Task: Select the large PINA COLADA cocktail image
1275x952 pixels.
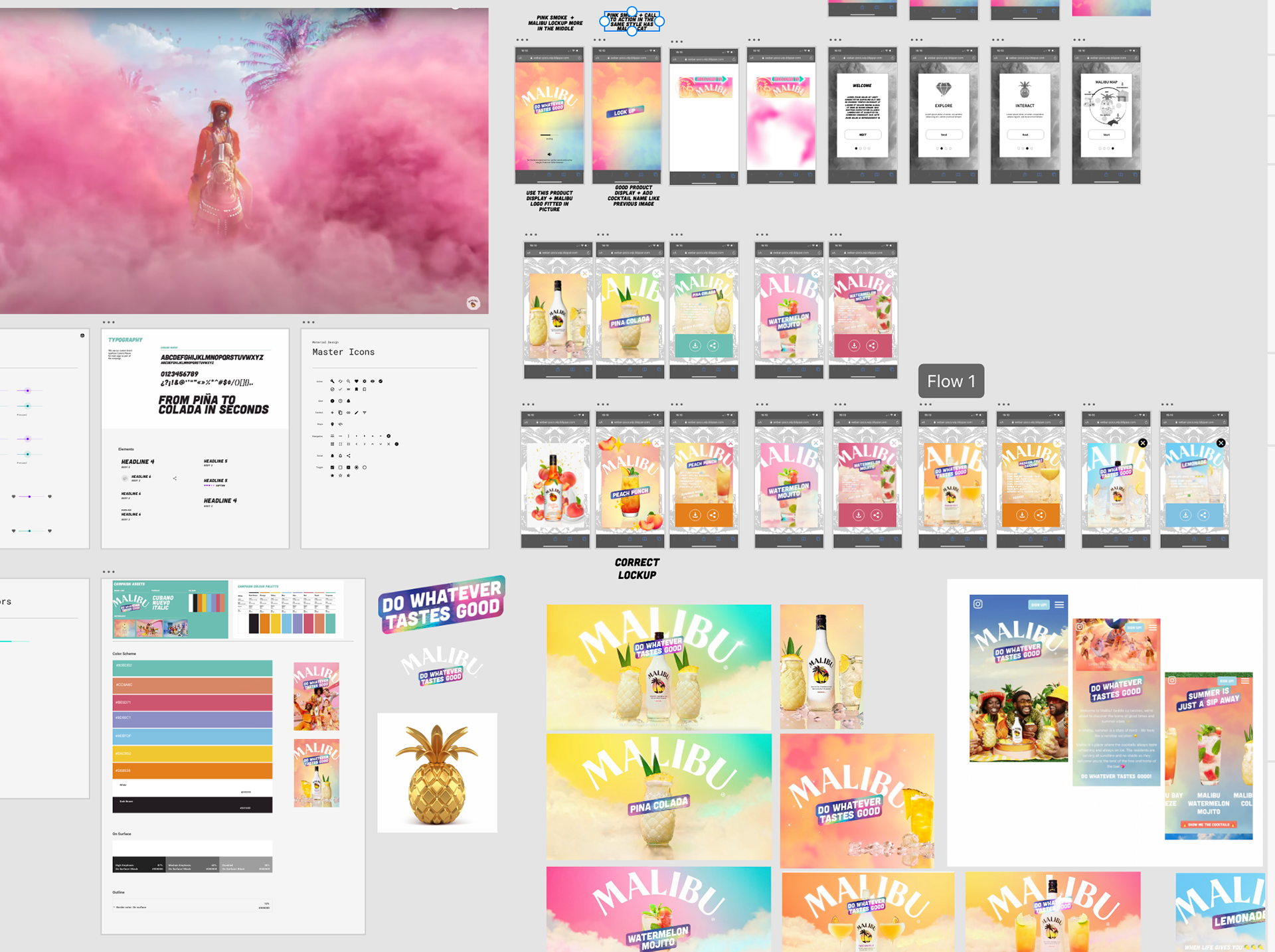Action: 659,797
